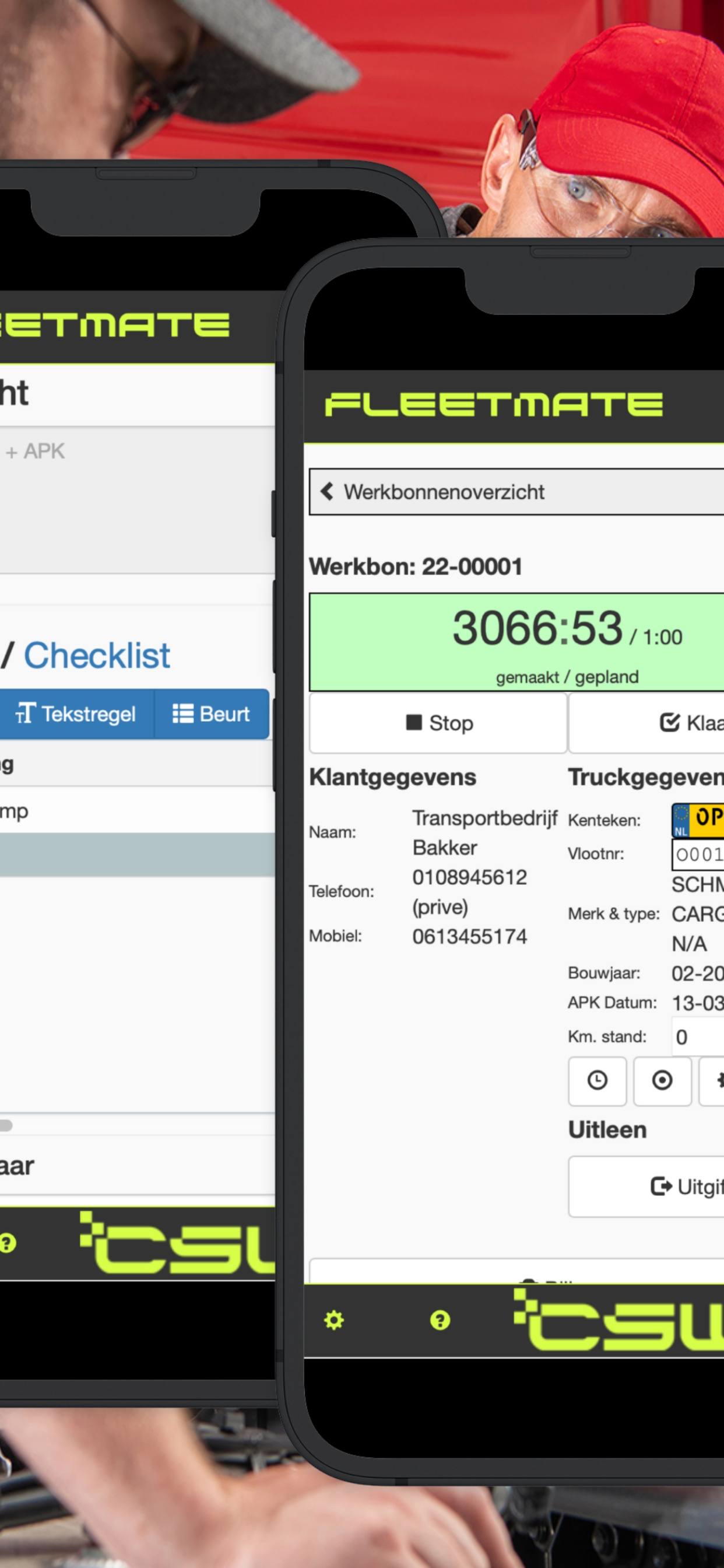Click the Uitleen heading

click(x=607, y=1130)
